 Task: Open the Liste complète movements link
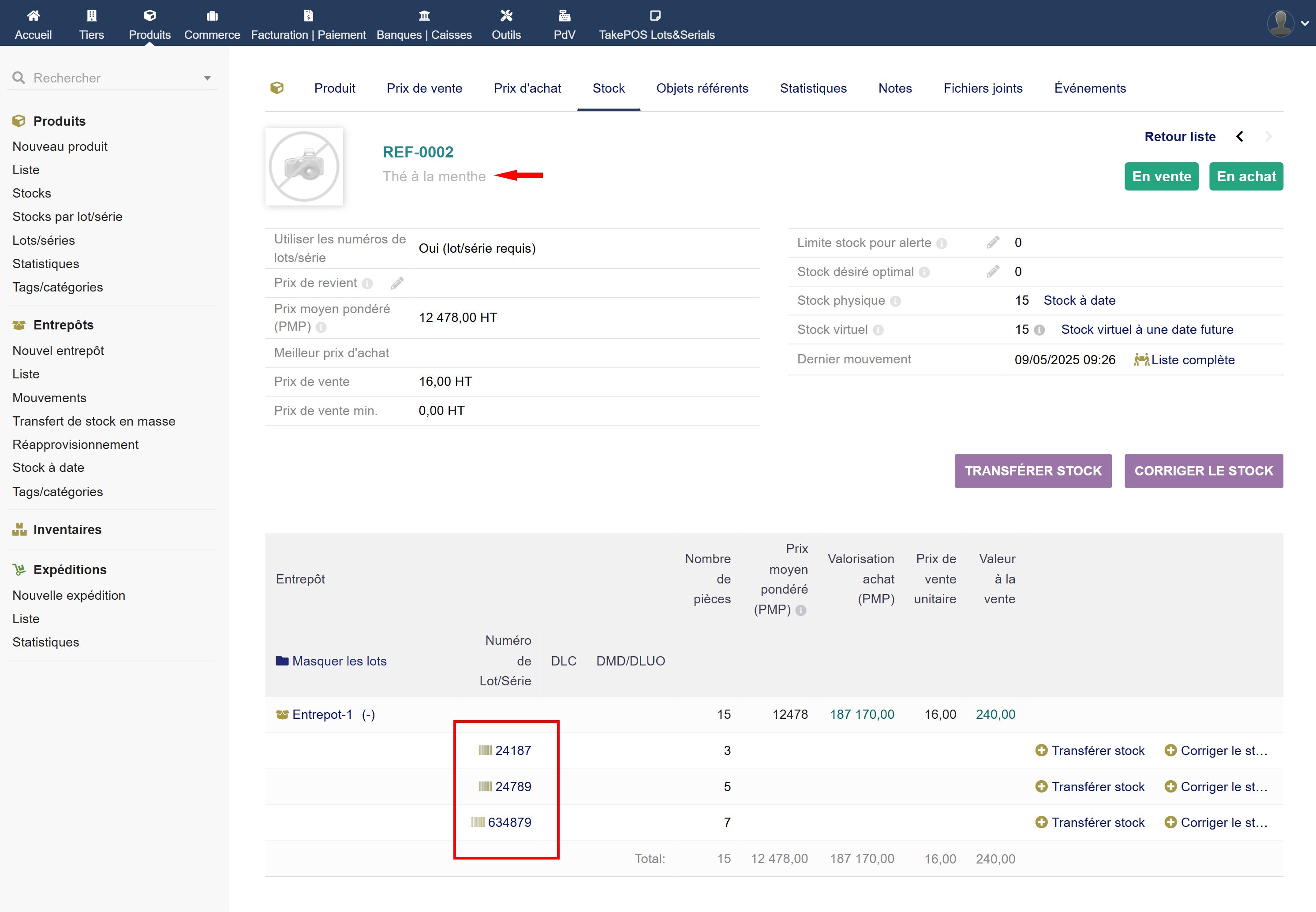click(1192, 360)
